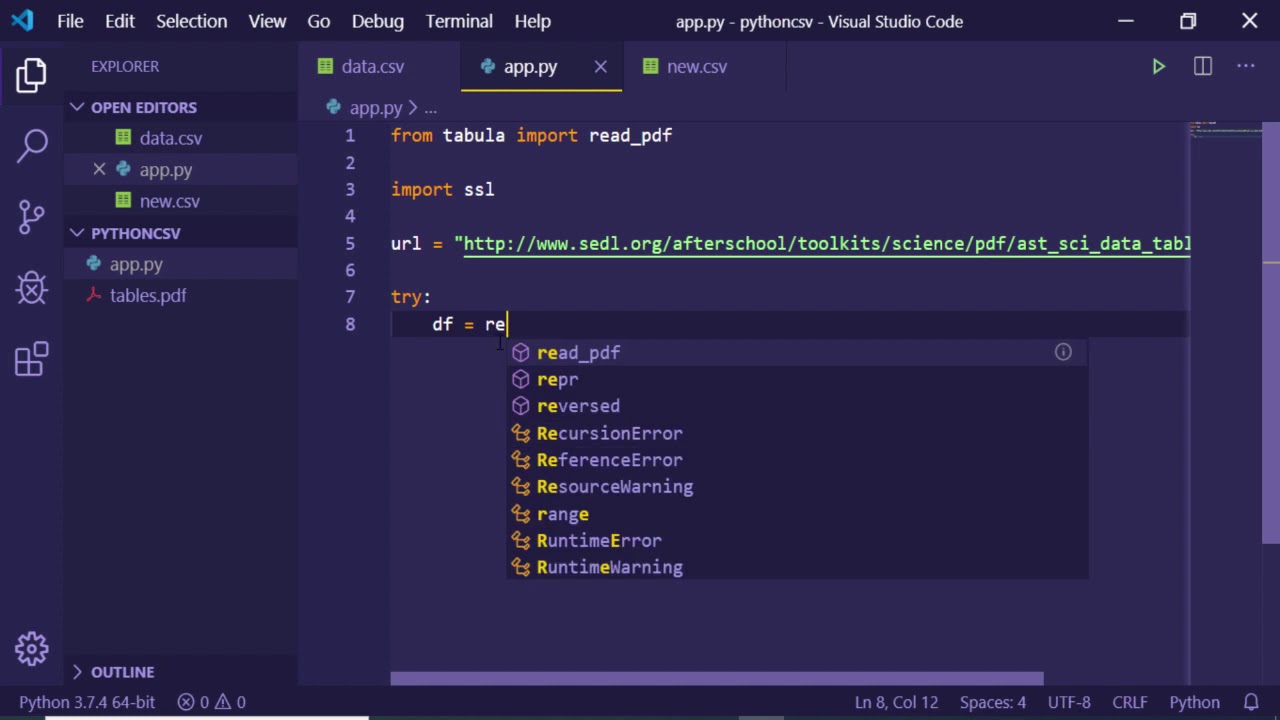Toggle suggestion details info icon
Screen dimensions: 1280x720
pos(1063,352)
